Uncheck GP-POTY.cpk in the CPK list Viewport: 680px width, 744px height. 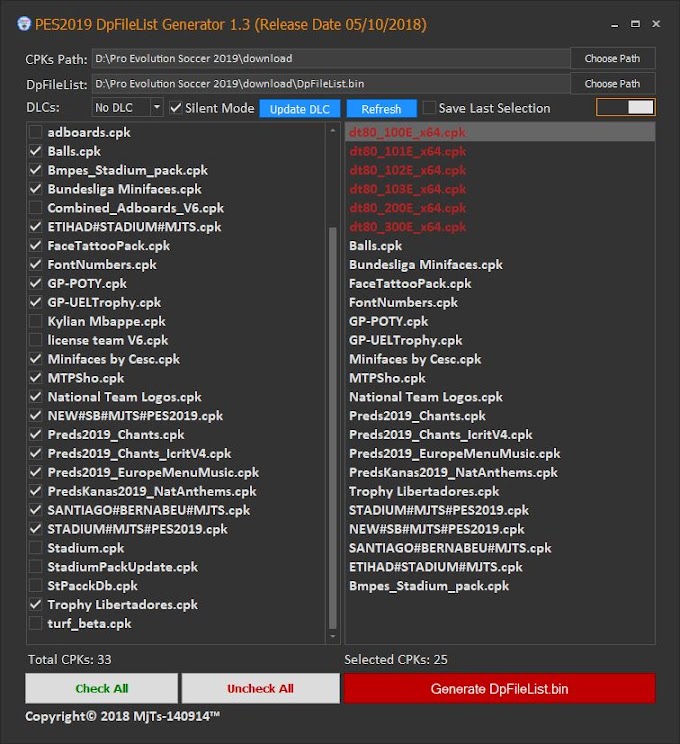[36, 283]
